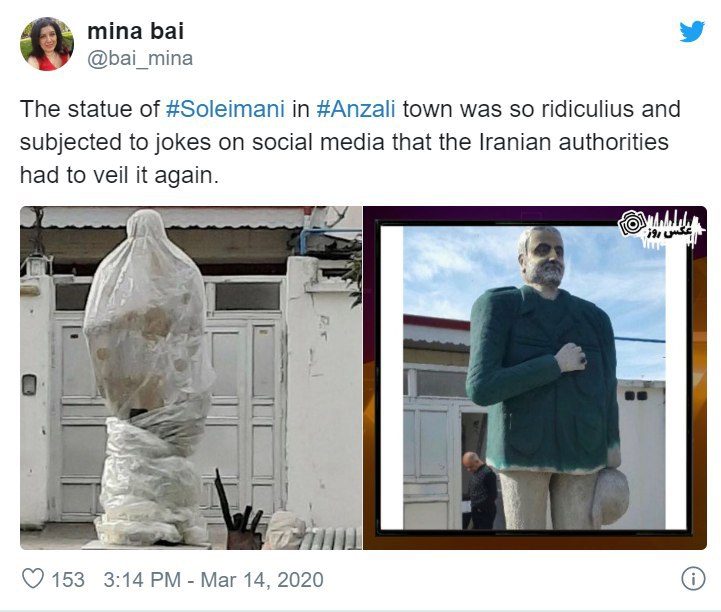Open the @bai_mina handle link

[140, 58]
